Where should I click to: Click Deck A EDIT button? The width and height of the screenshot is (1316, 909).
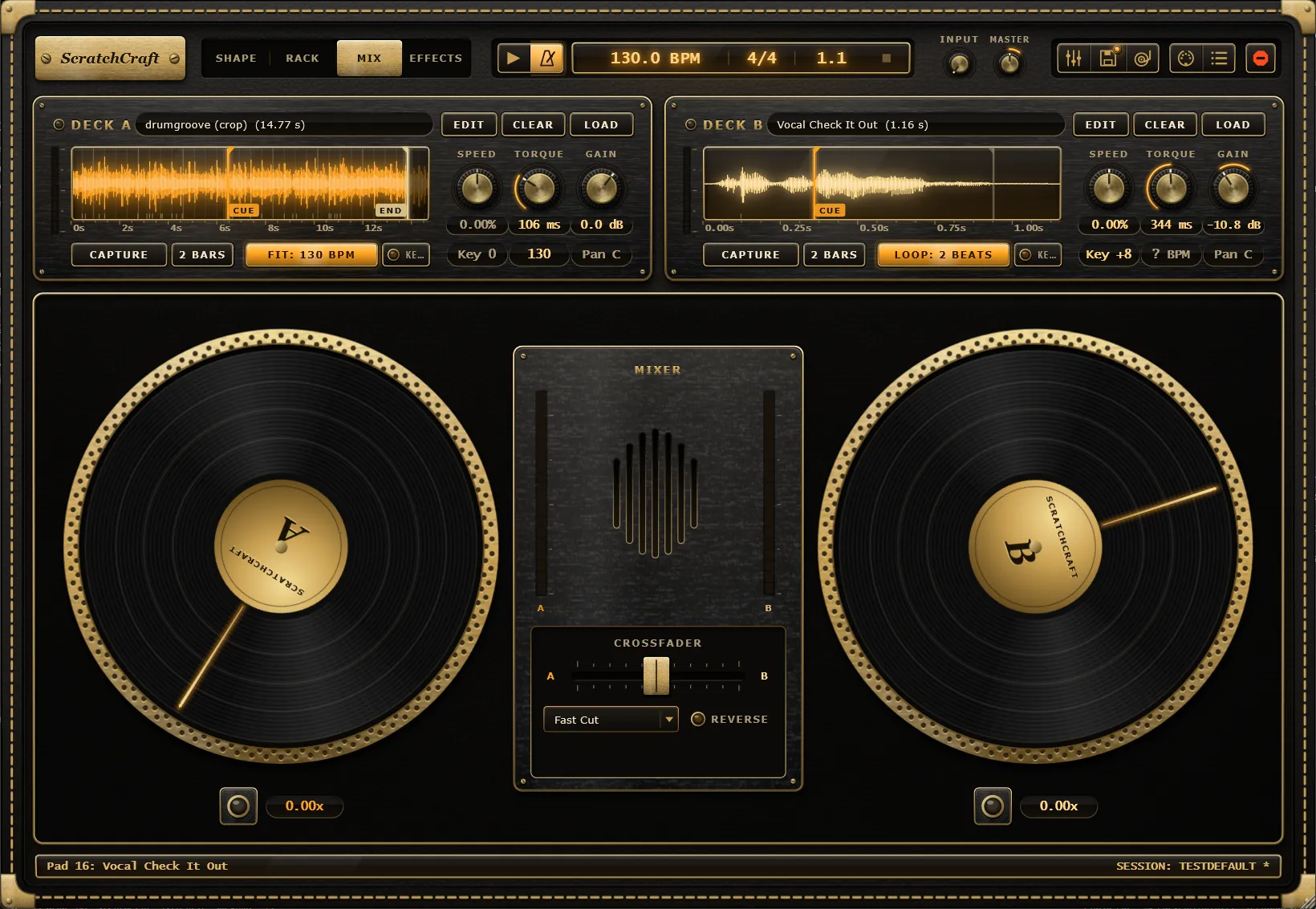(x=469, y=125)
